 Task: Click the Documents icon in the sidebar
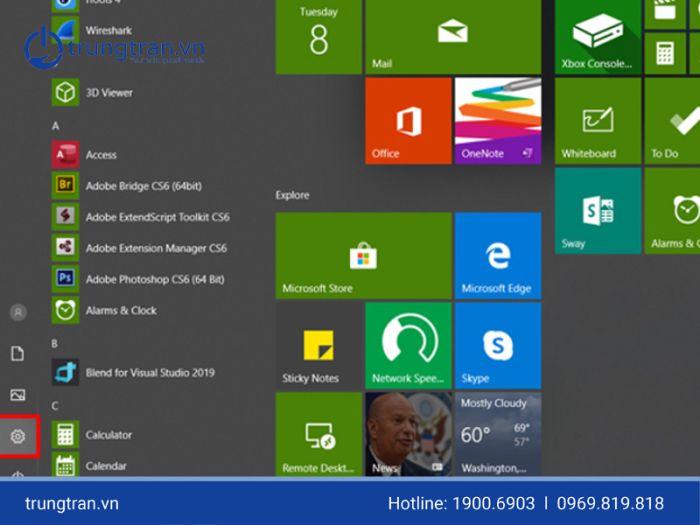pos(17,353)
